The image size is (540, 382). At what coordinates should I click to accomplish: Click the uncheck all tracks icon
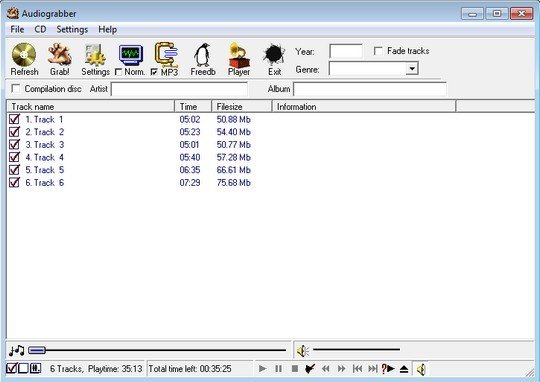(x=23, y=369)
